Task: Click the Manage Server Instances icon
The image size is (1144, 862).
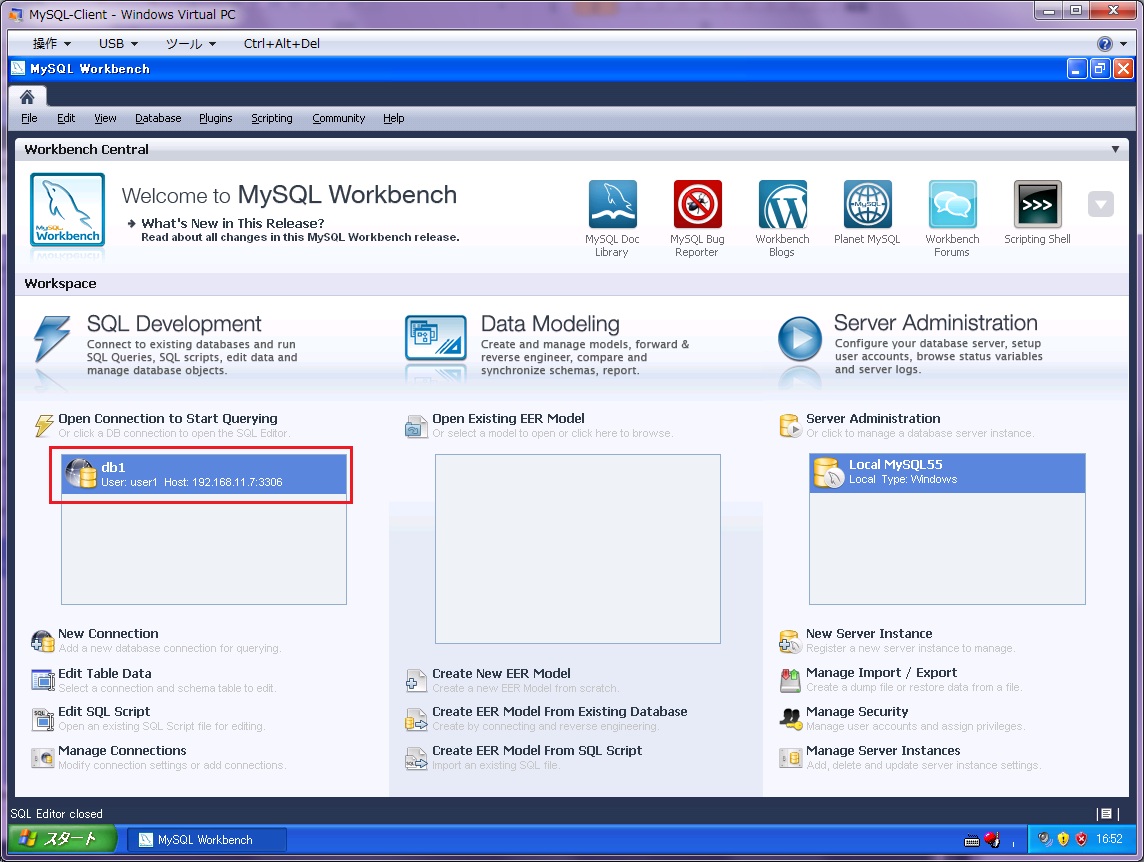Action: 790,758
